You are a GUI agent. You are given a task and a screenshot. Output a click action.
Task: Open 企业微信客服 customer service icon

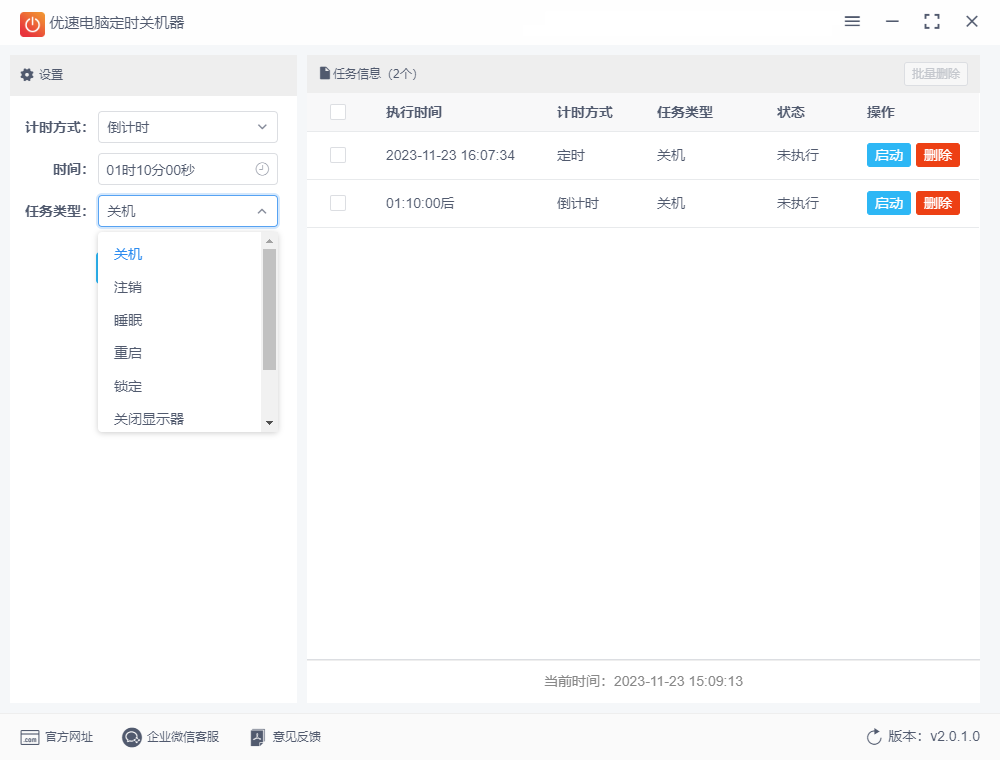pos(129,737)
